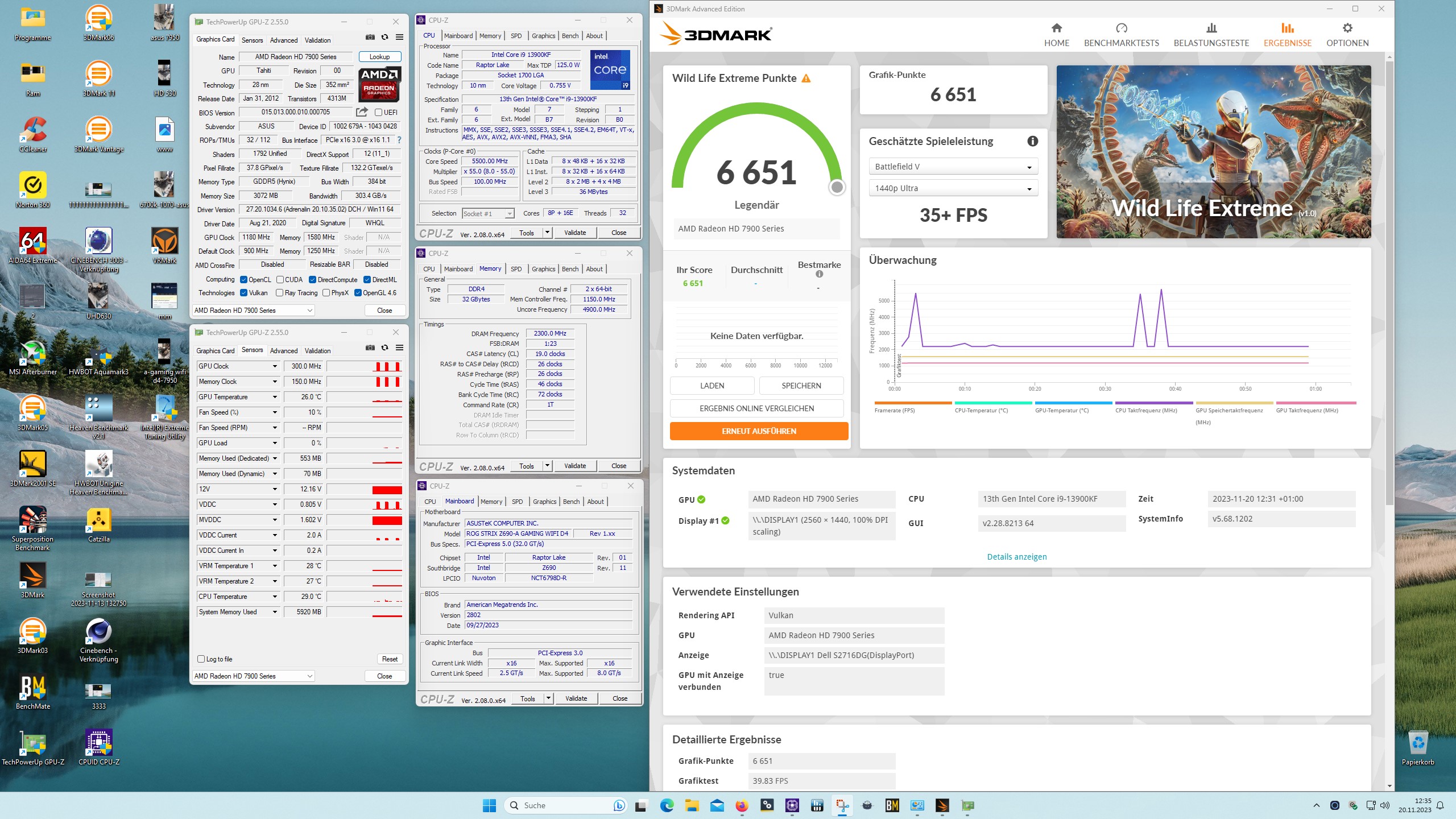Open Bench tab in bottom CPU-Z window

pos(571,502)
